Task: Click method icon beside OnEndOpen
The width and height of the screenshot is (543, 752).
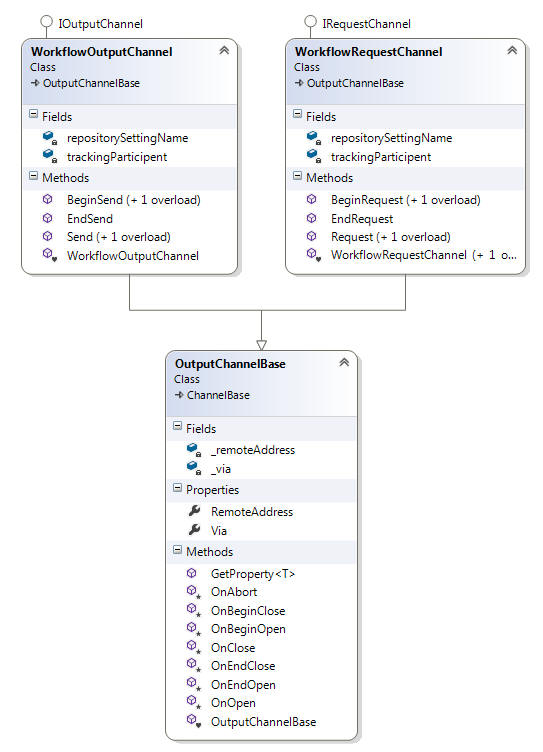Action: coord(193,684)
